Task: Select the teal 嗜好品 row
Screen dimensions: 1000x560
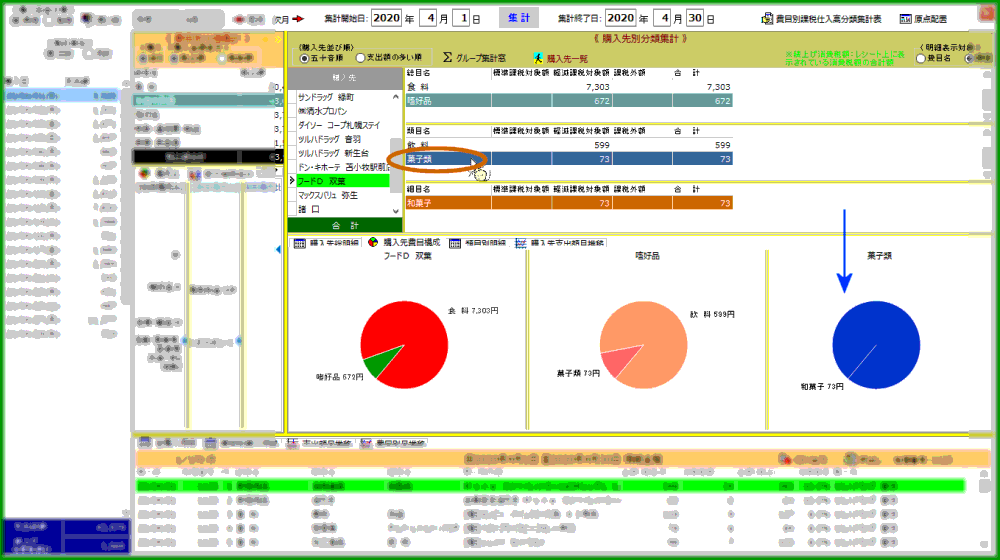Action: pyautogui.click(x=569, y=101)
